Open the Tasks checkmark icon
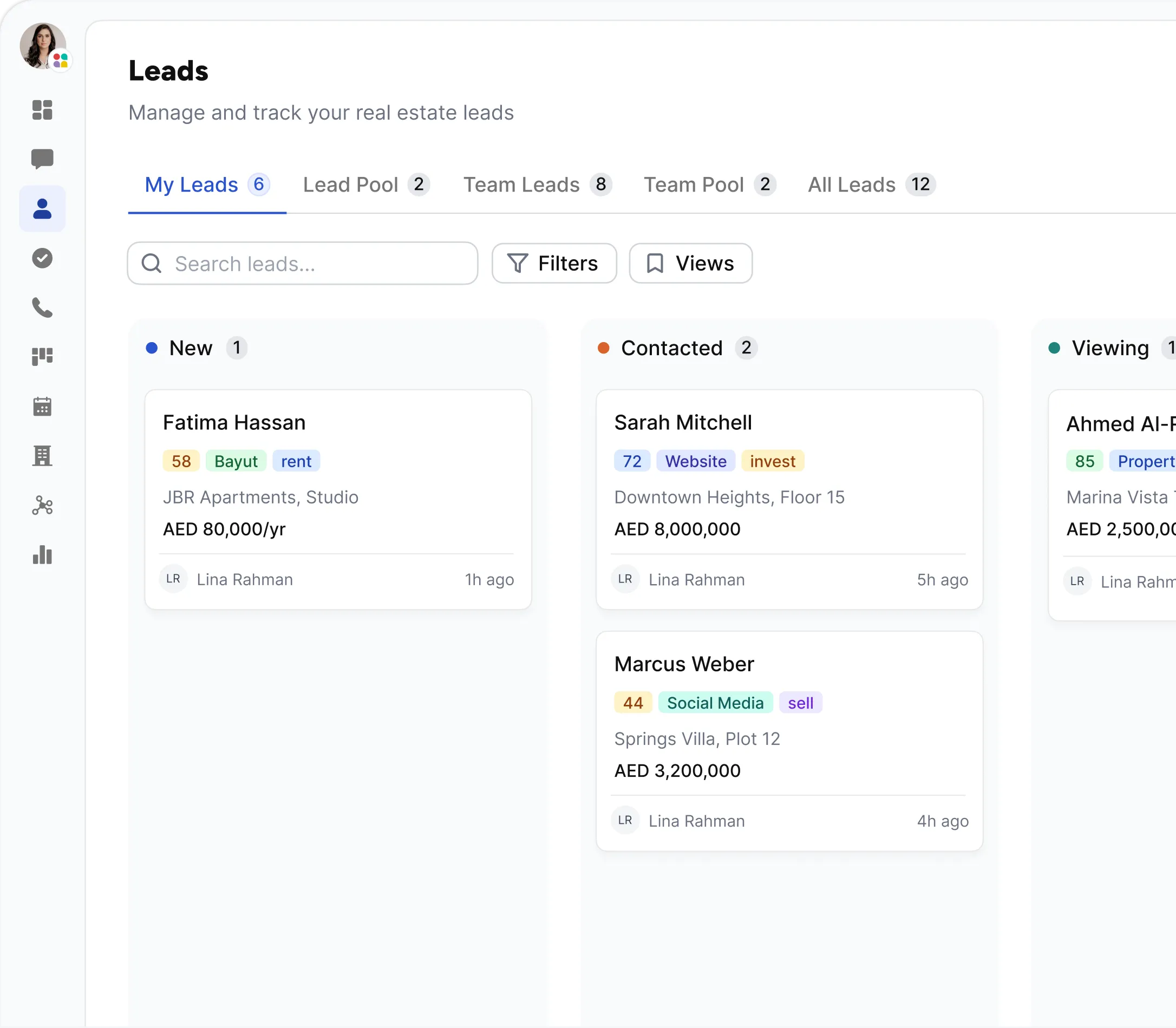The image size is (1176, 1028). 42,258
